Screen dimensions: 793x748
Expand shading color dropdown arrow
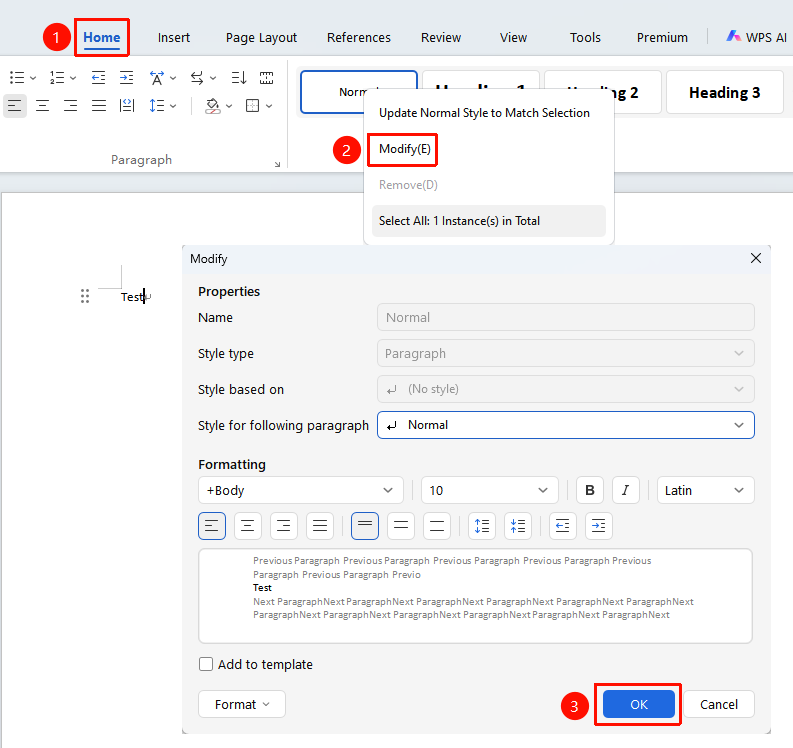pyautogui.click(x=229, y=106)
